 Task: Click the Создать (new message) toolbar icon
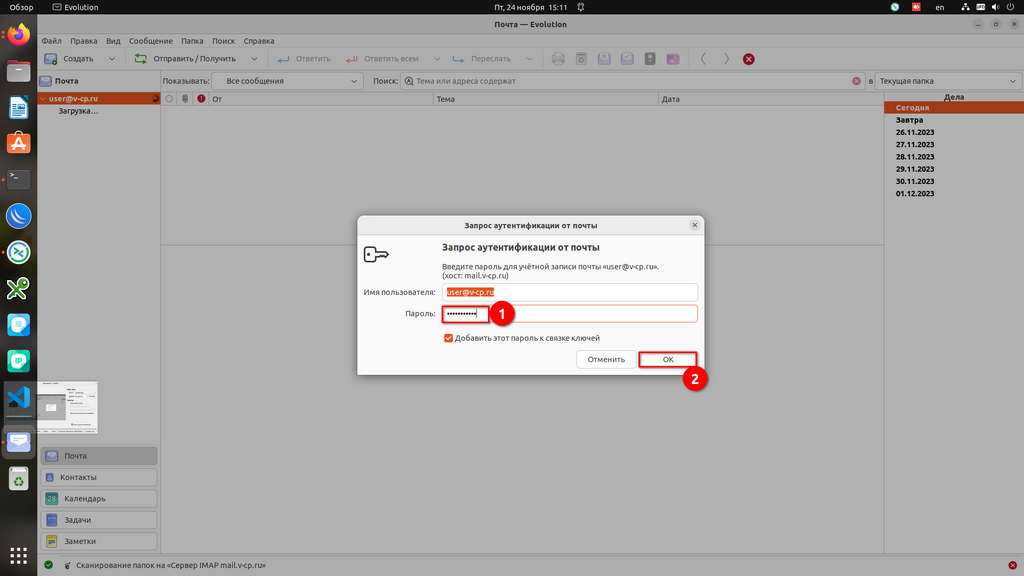(50, 59)
